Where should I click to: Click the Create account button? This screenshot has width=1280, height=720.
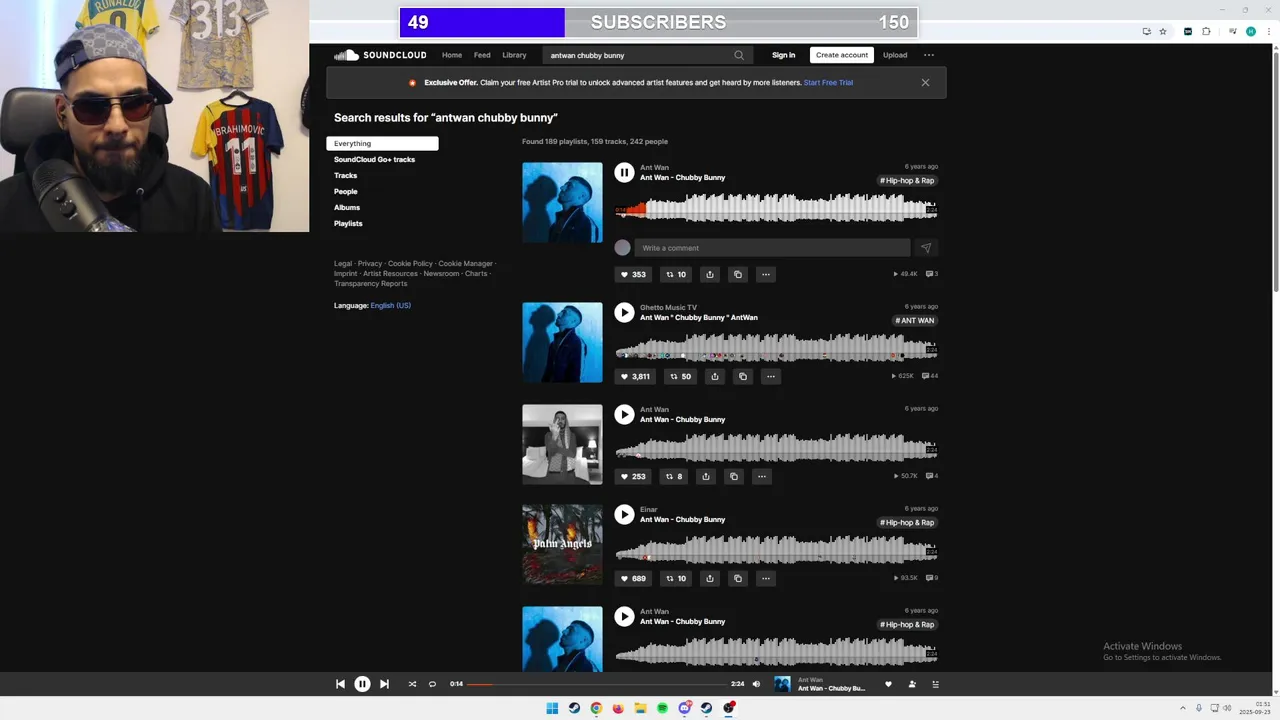842,55
